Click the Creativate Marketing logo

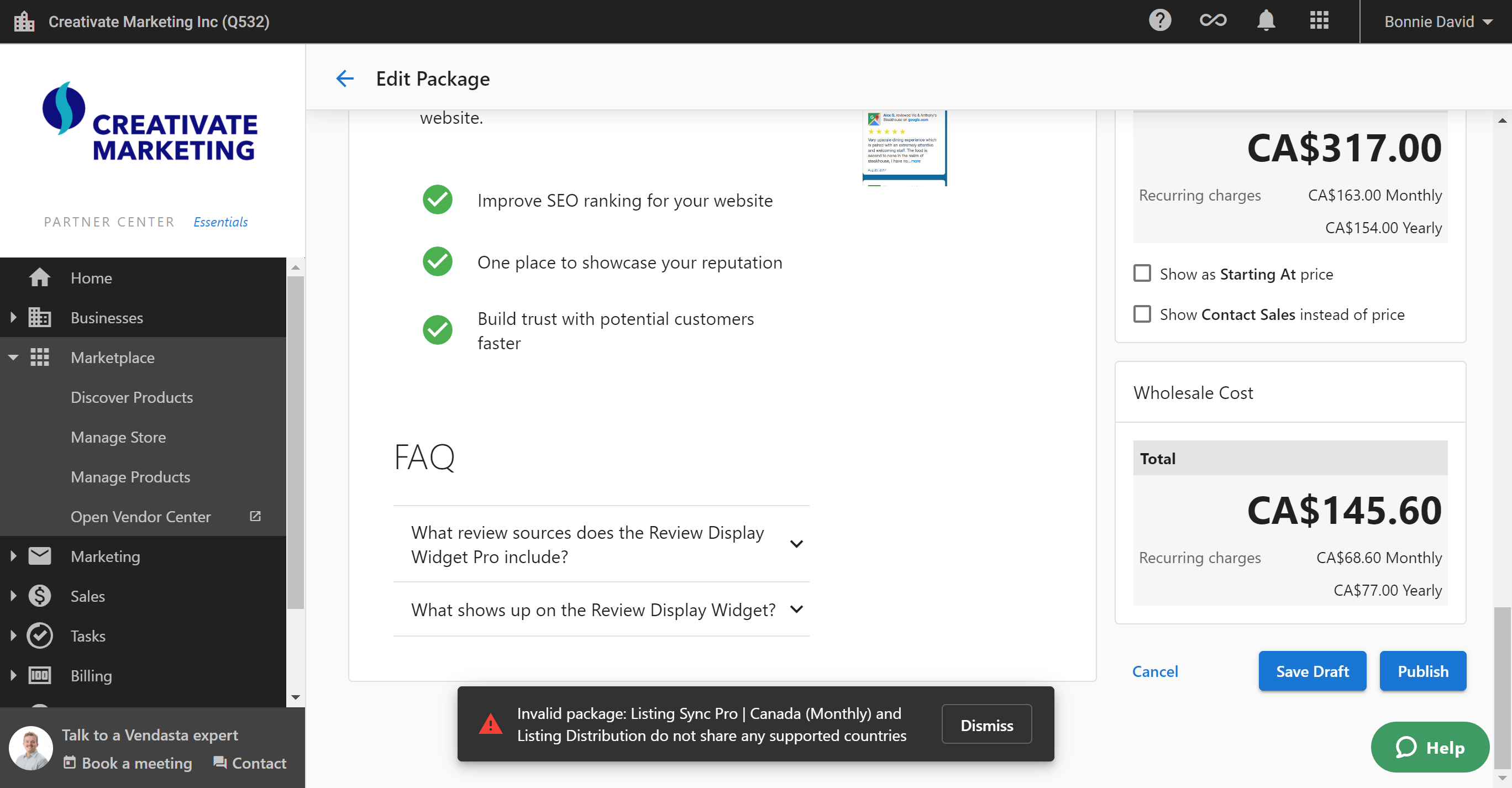150,122
